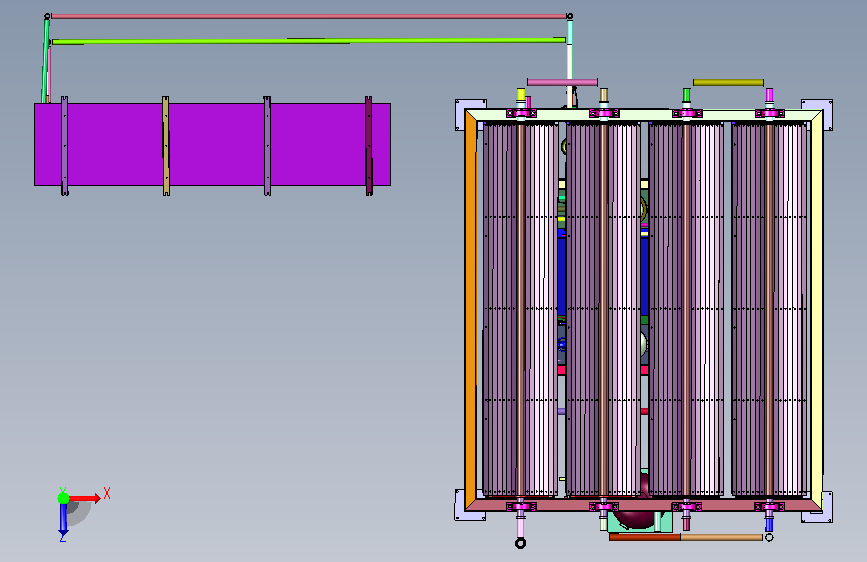Select the large magenta rectangular panel
Screen dimensions: 867x562
[212, 144]
